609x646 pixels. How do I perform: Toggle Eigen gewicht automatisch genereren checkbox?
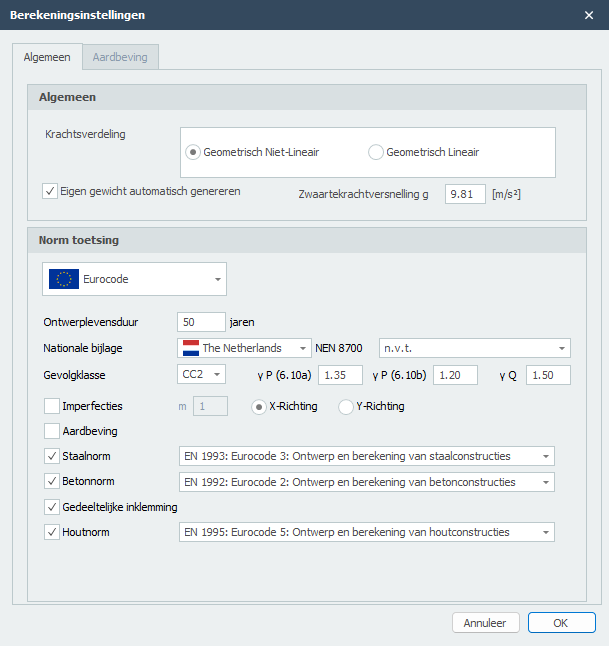pyautogui.click(x=51, y=191)
